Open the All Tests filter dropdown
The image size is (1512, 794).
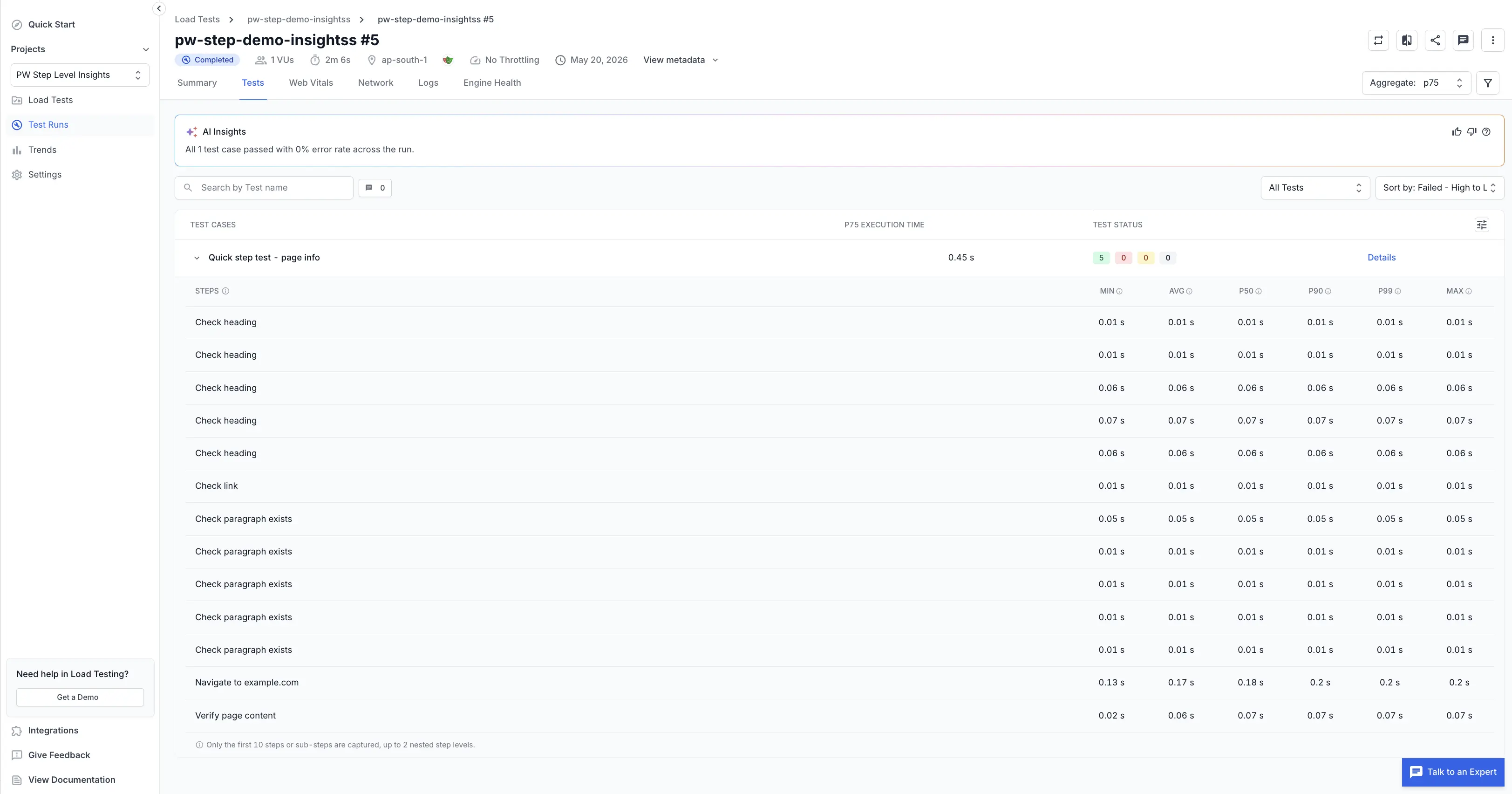(x=1315, y=188)
